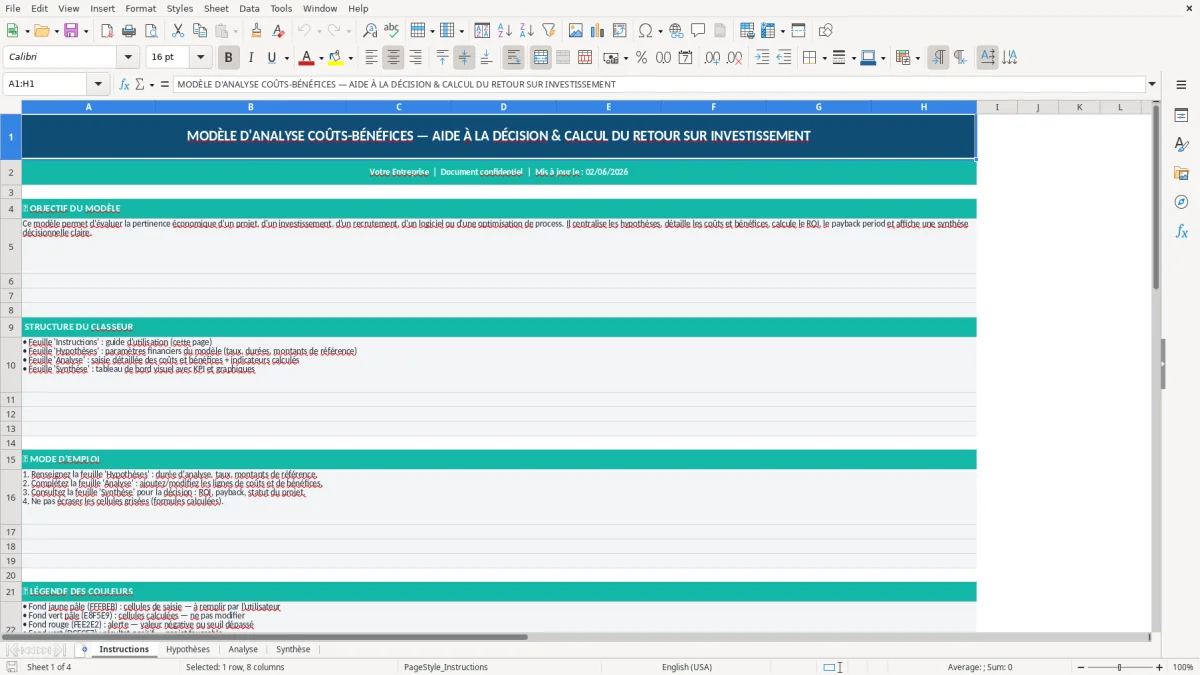Open the sidebar Navigator panel
This screenshot has height=675, width=1200.
(x=1181, y=203)
